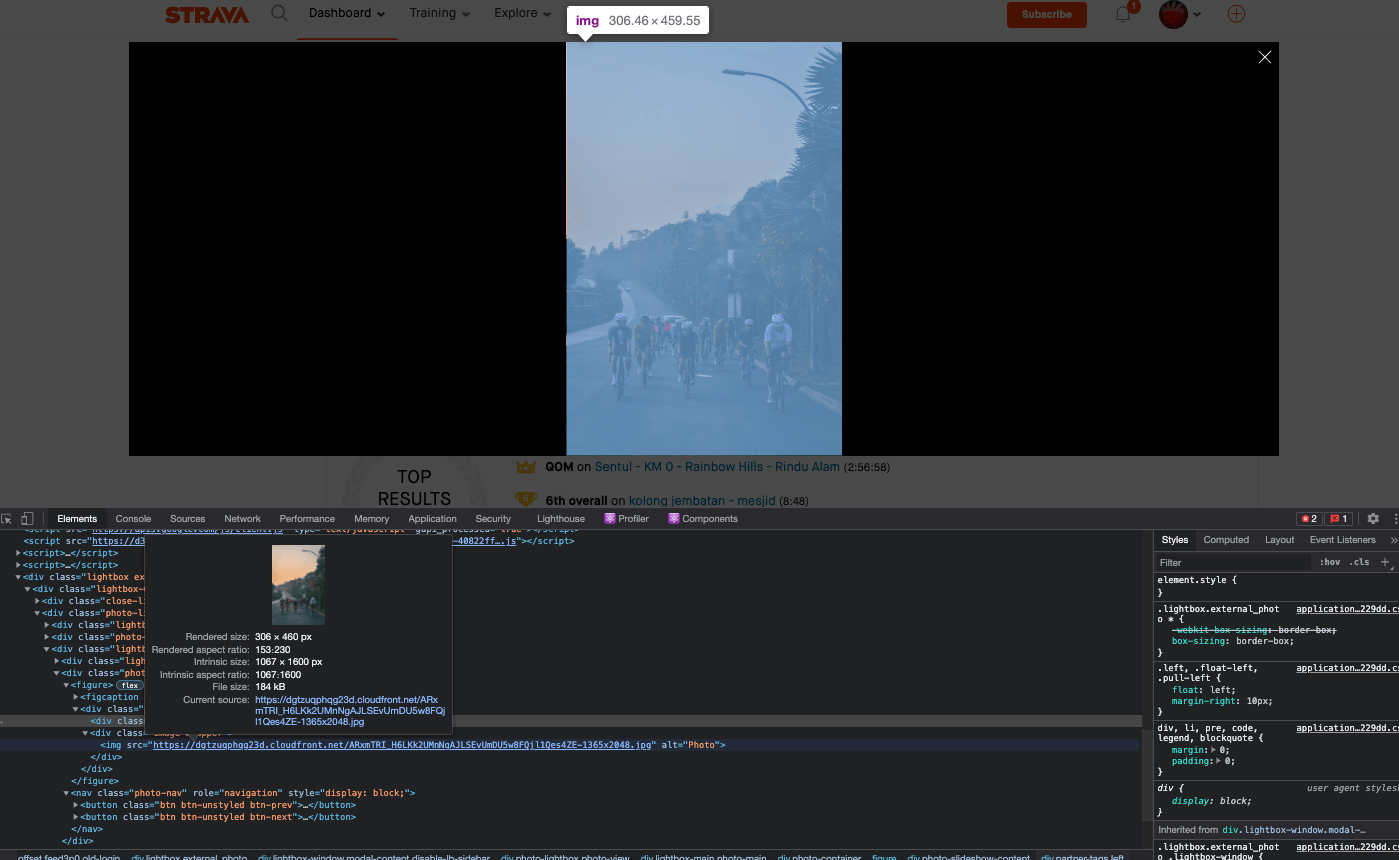The image size is (1399, 860).
Task: Click the QOM crown icon
Action: pyautogui.click(x=526, y=466)
